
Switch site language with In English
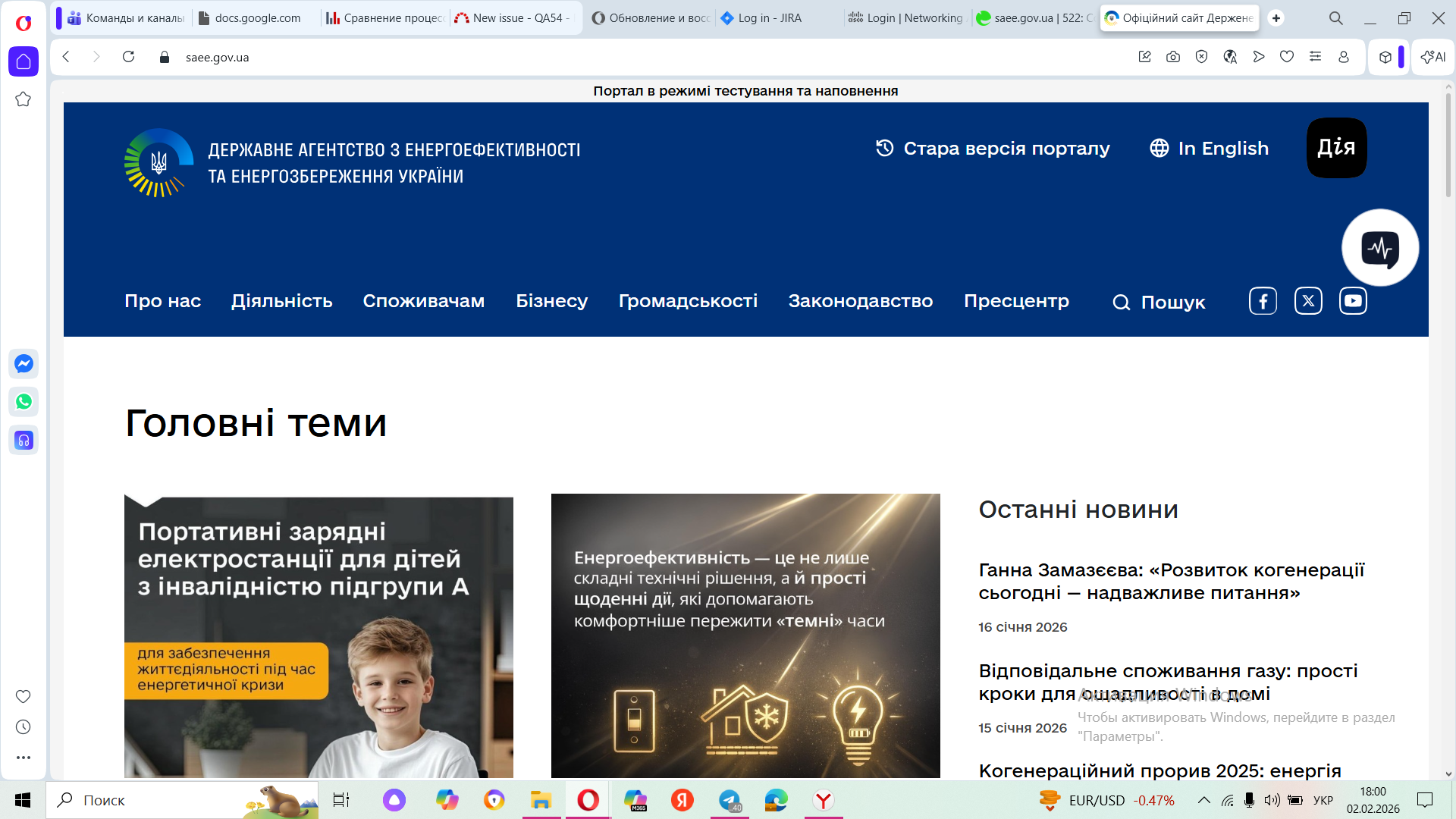[1210, 148]
